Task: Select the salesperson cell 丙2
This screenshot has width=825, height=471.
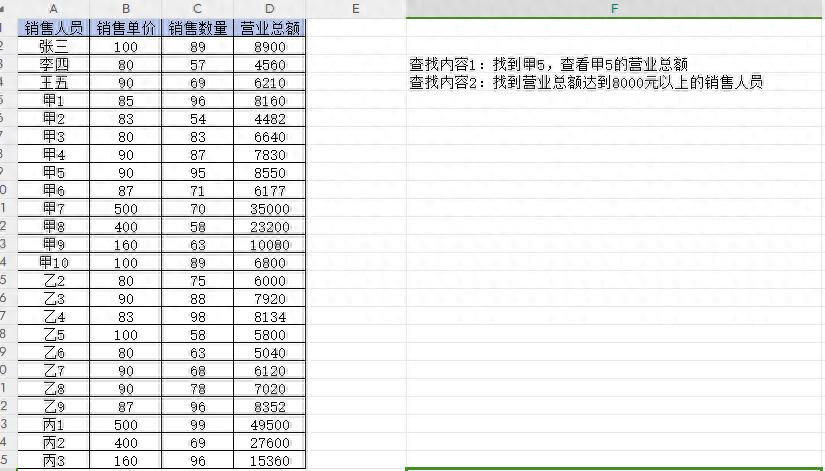Action: (54, 442)
